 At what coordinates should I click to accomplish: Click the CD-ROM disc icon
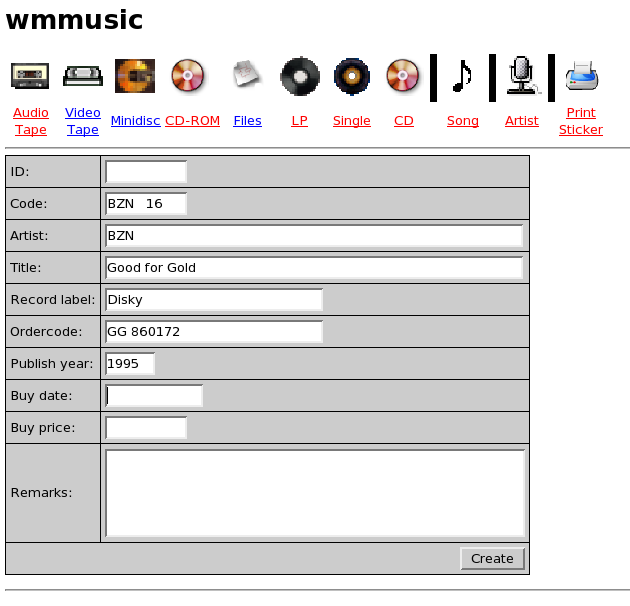click(188, 76)
